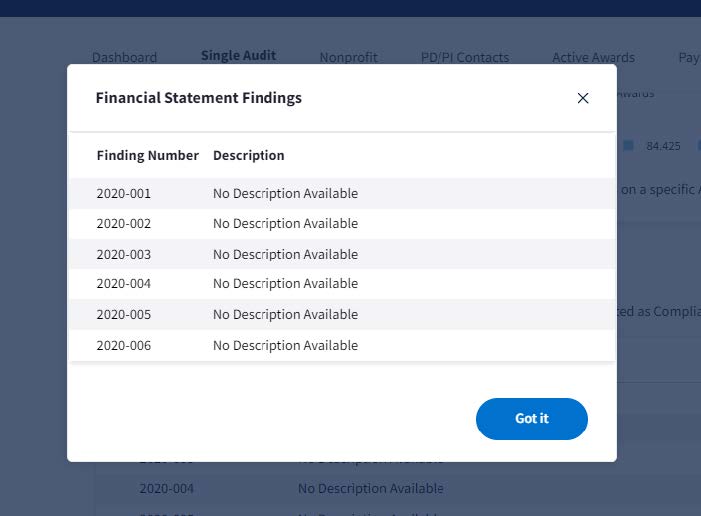Viewport: 701px width, 516px height.
Task: Click the Description column header
Action: coord(249,155)
